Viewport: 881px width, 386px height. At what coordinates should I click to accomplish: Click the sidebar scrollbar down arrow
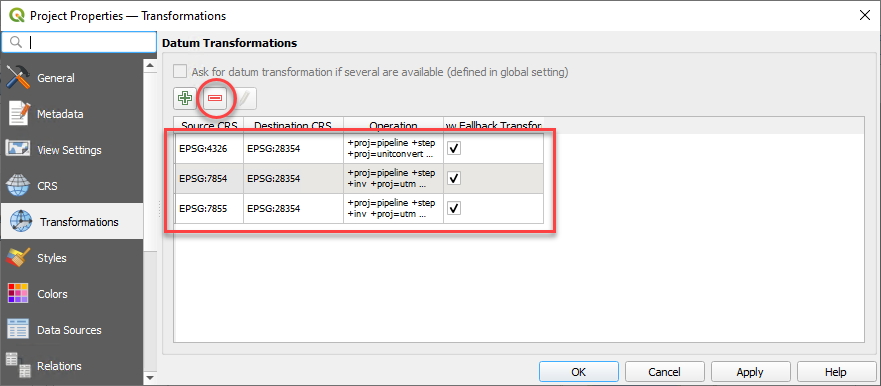150,376
